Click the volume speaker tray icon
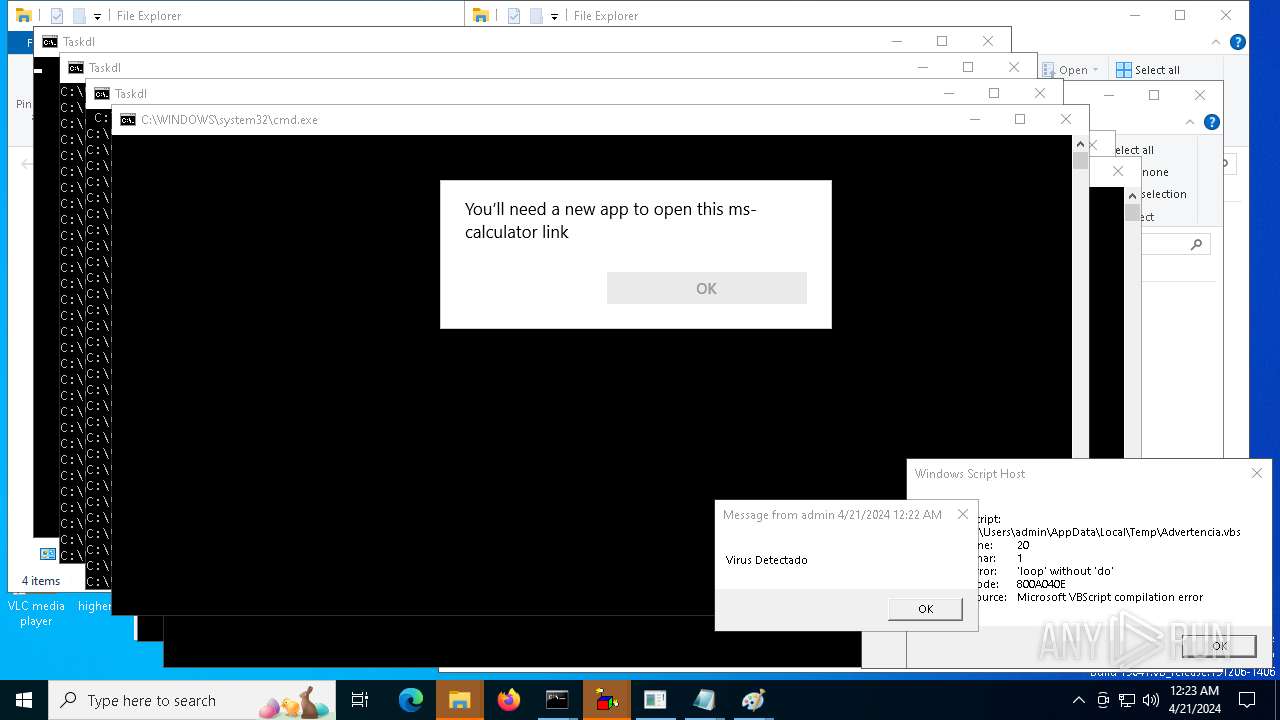The height and width of the screenshot is (720, 1280). 1150,700
